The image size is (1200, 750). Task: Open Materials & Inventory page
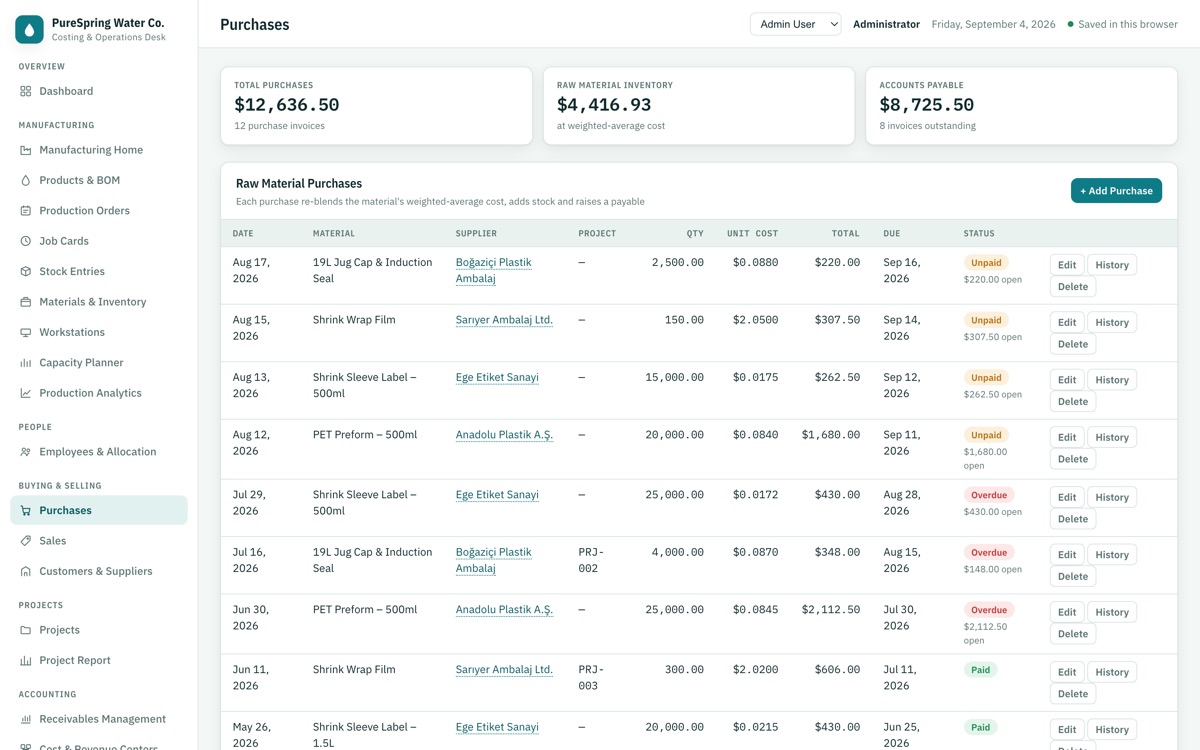pyautogui.click(x=99, y=302)
